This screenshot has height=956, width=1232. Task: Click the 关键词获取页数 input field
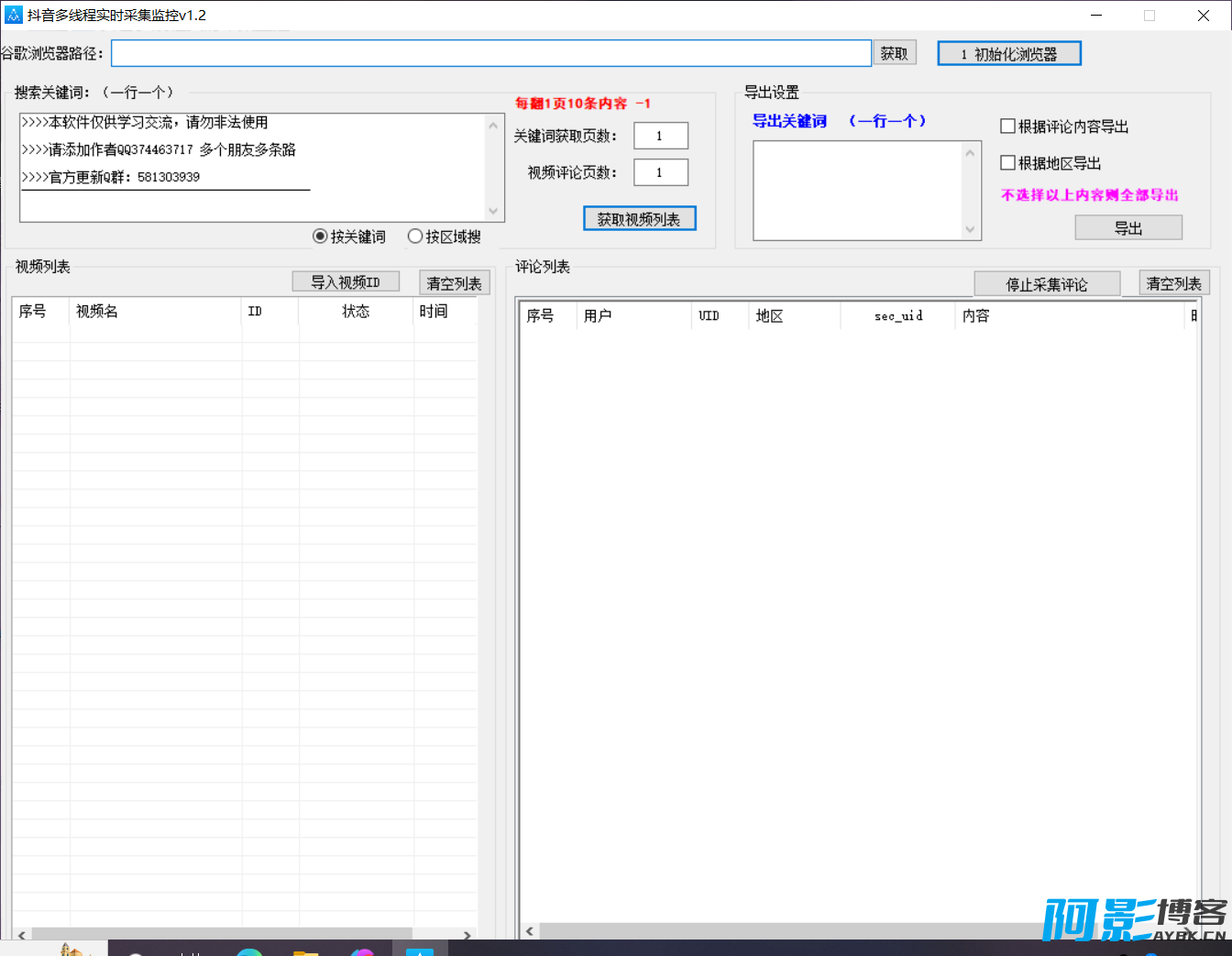[660, 136]
